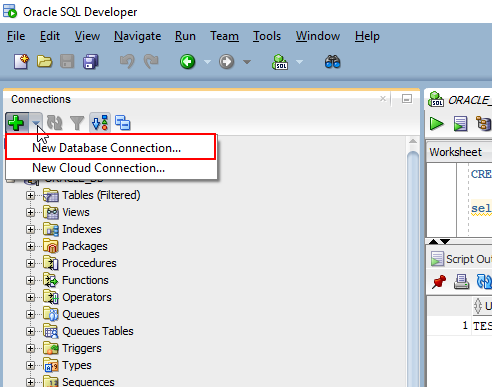
Task: Select Packages in the connection tree
Action: 85,246
